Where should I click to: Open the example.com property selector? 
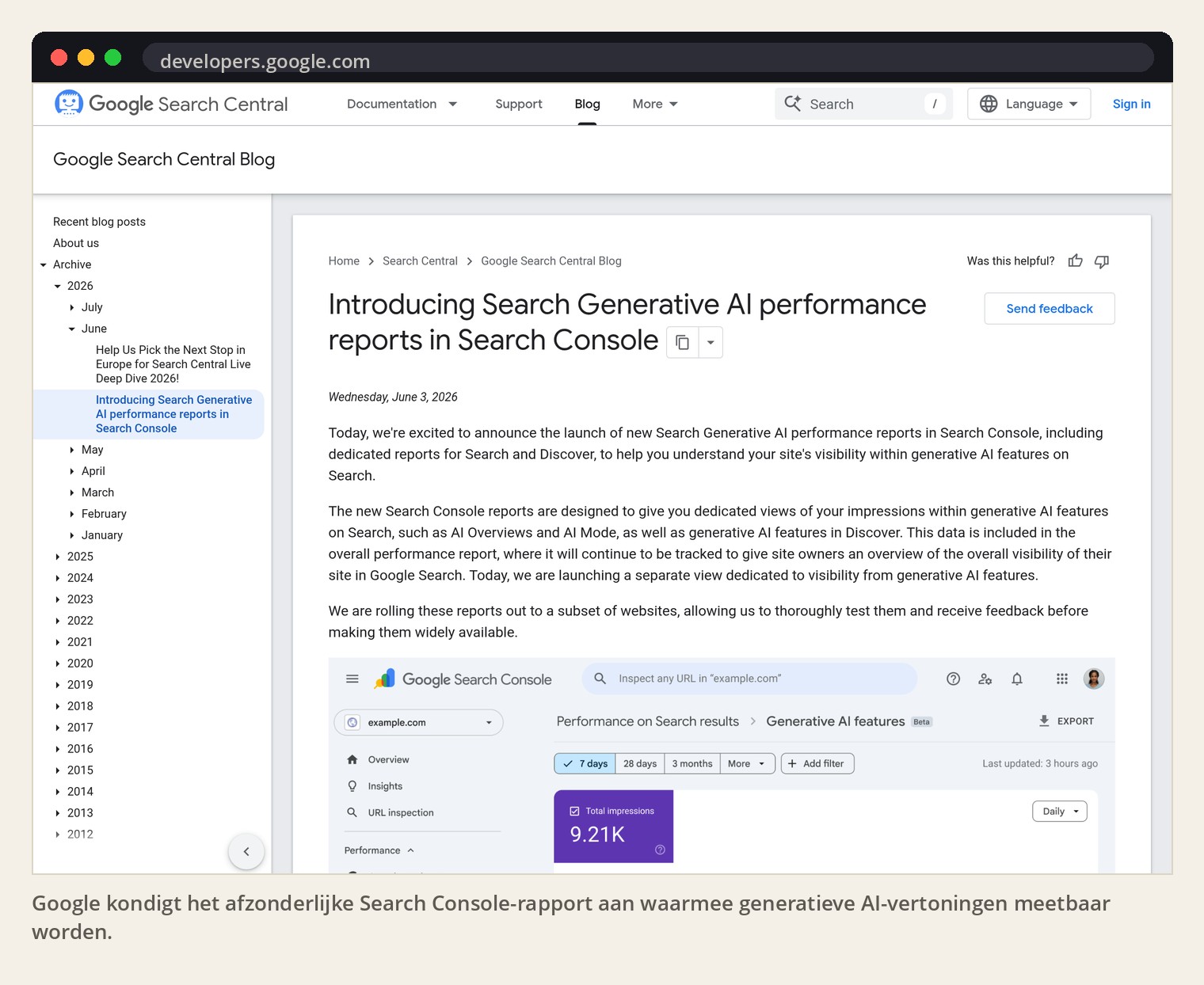(x=419, y=722)
